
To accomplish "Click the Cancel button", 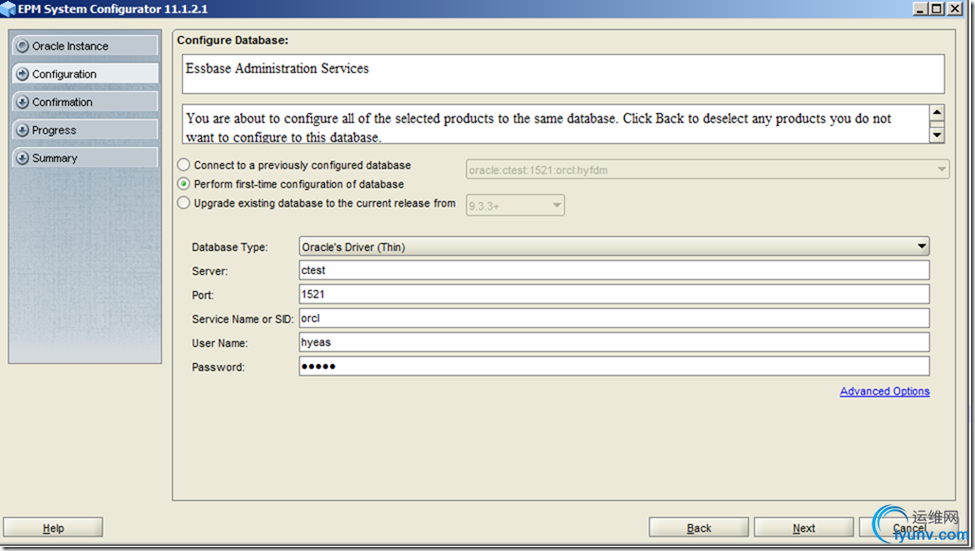I will (x=908, y=528).
